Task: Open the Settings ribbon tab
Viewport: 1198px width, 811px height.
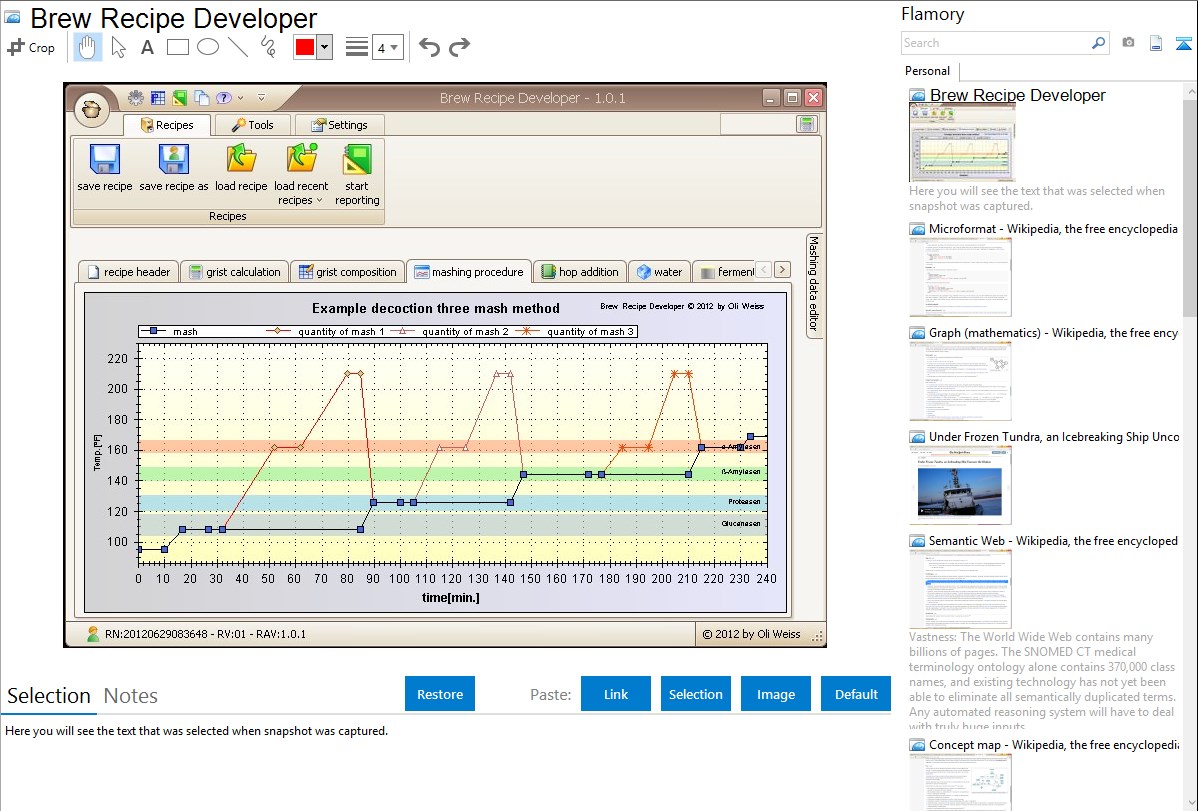Action: point(339,125)
